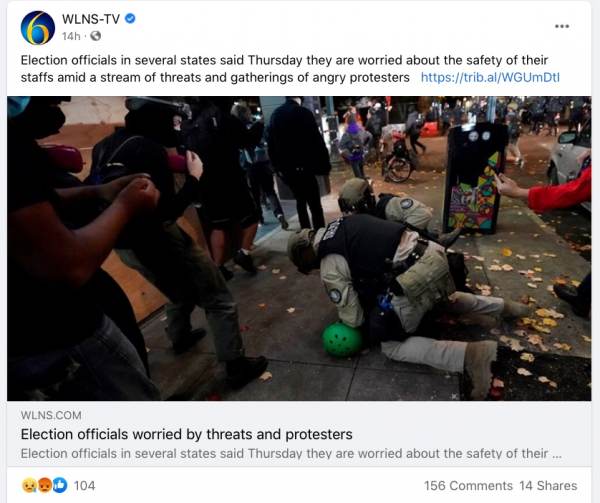Click the post caption about election officials
This screenshot has width=600, height=503.
coord(284,68)
